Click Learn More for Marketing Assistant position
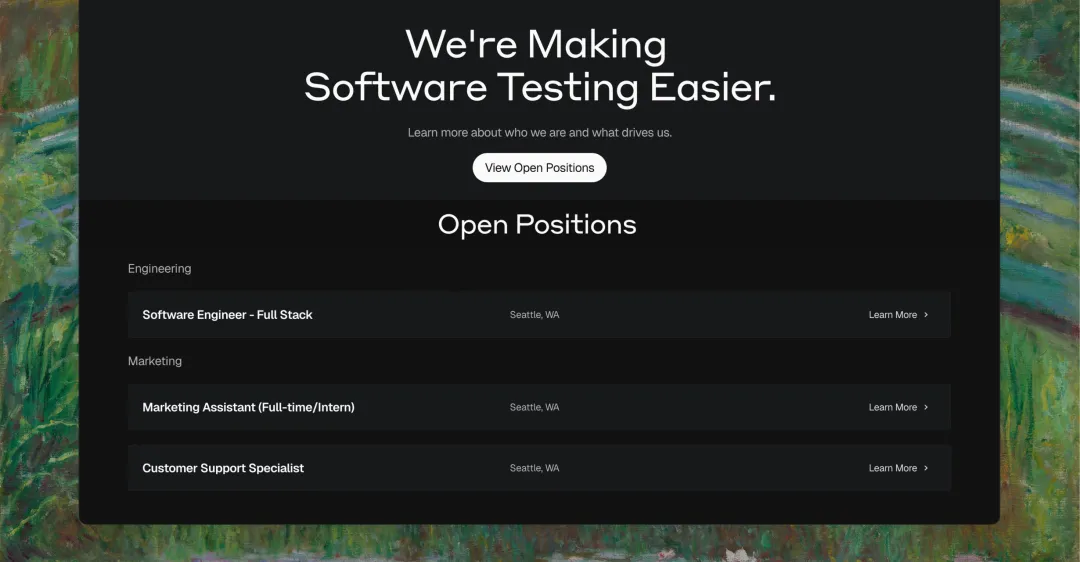Viewport: 1080px width, 562px height. coord(892,407)
